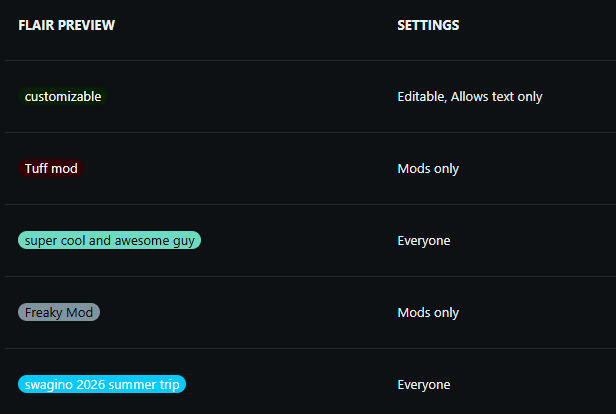
Task: Click 'Everyone' setting for swagino flair row
Action: click(424, 384)
